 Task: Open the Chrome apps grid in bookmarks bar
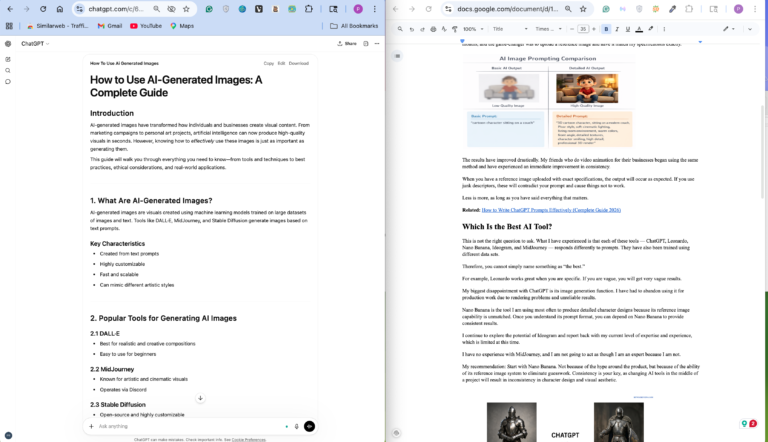[x=9, y=26]
